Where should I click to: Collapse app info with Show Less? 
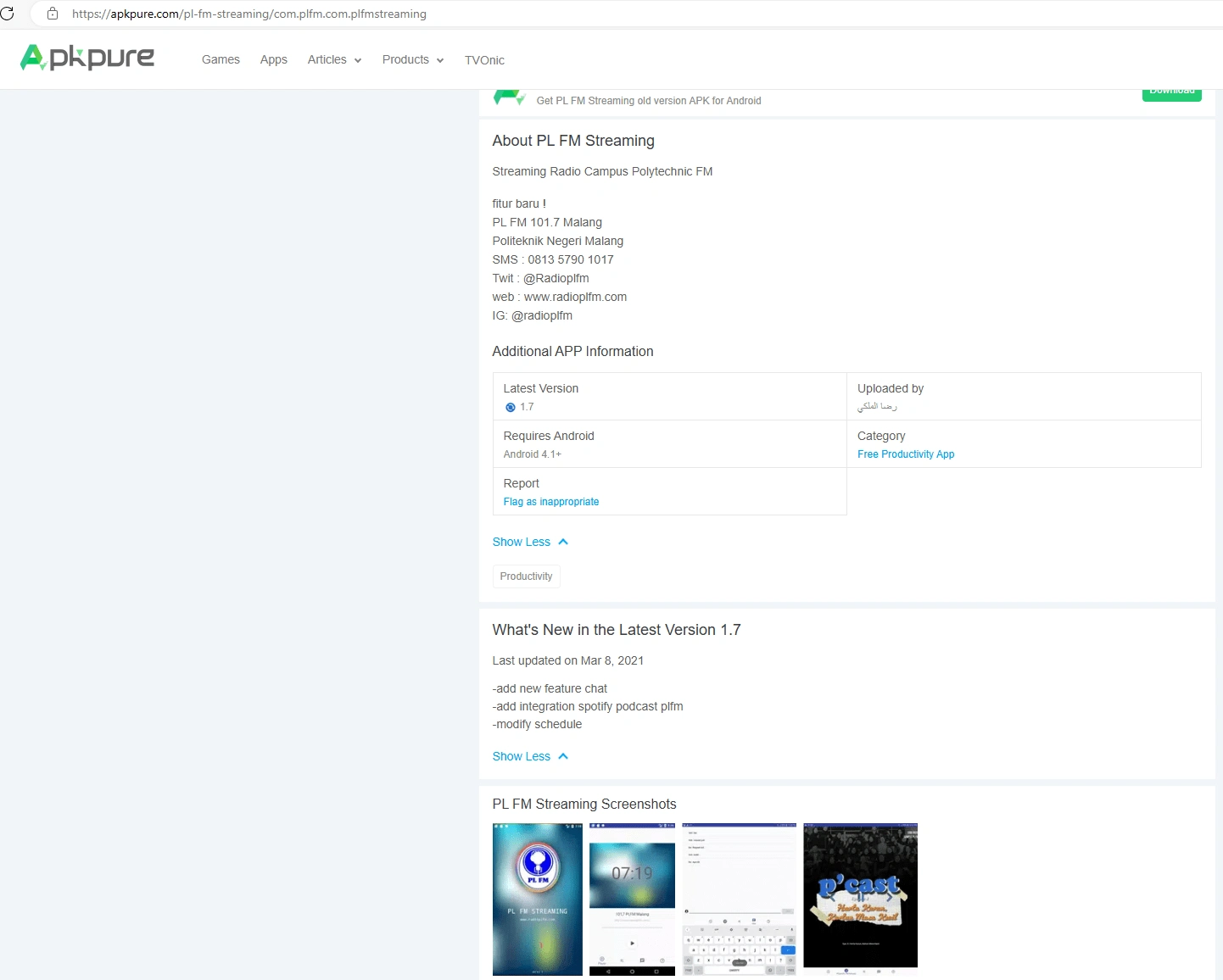[x=530, y=542]
